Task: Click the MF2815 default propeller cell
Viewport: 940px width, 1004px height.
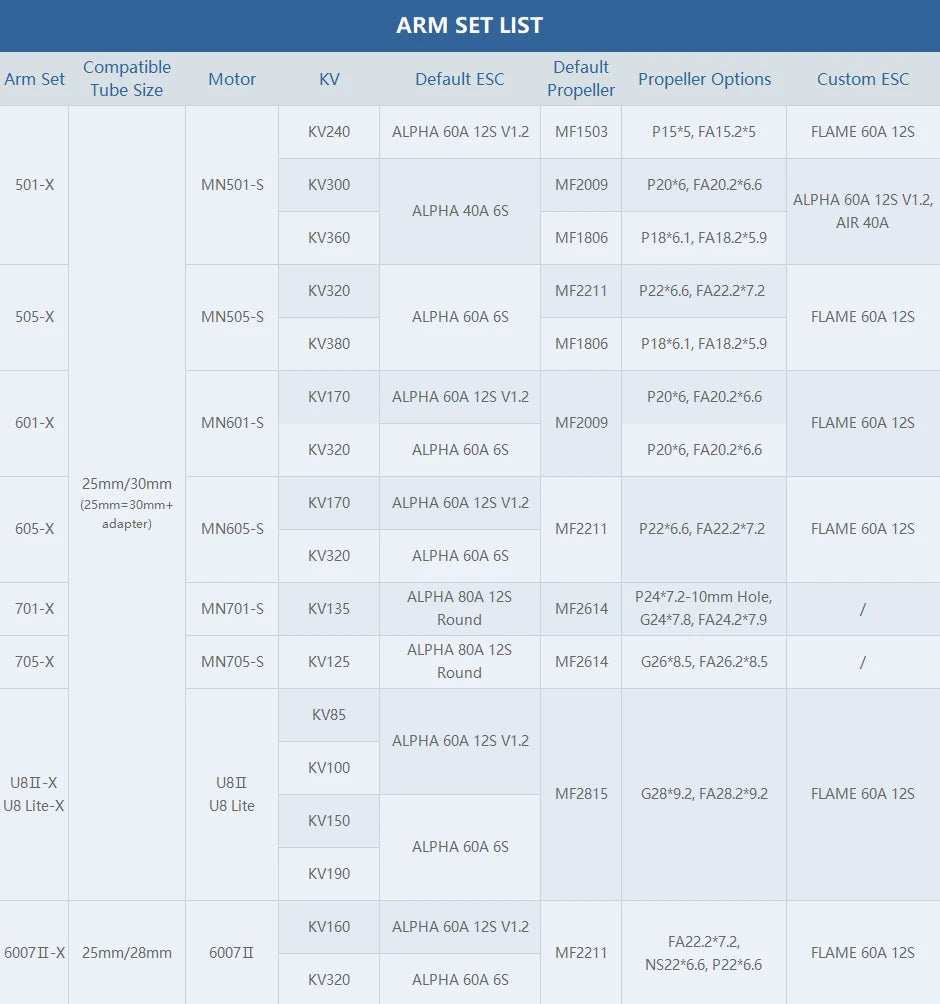Action: [x=581, y=794]
